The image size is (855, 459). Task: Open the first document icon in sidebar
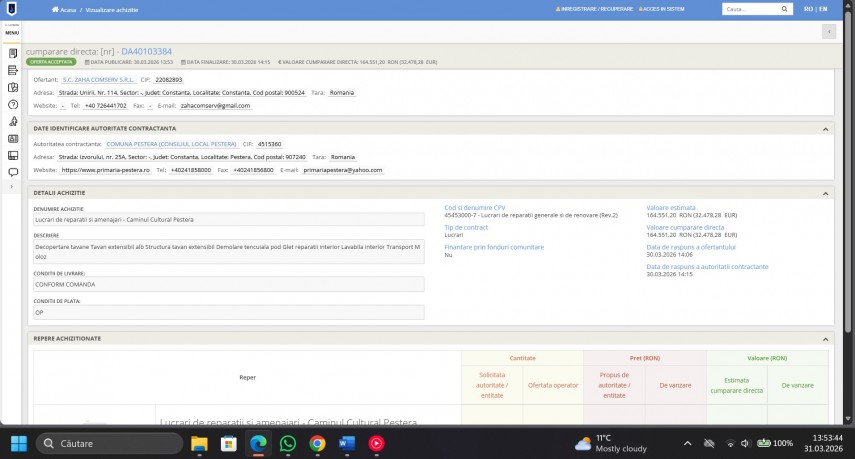[12, 52]
